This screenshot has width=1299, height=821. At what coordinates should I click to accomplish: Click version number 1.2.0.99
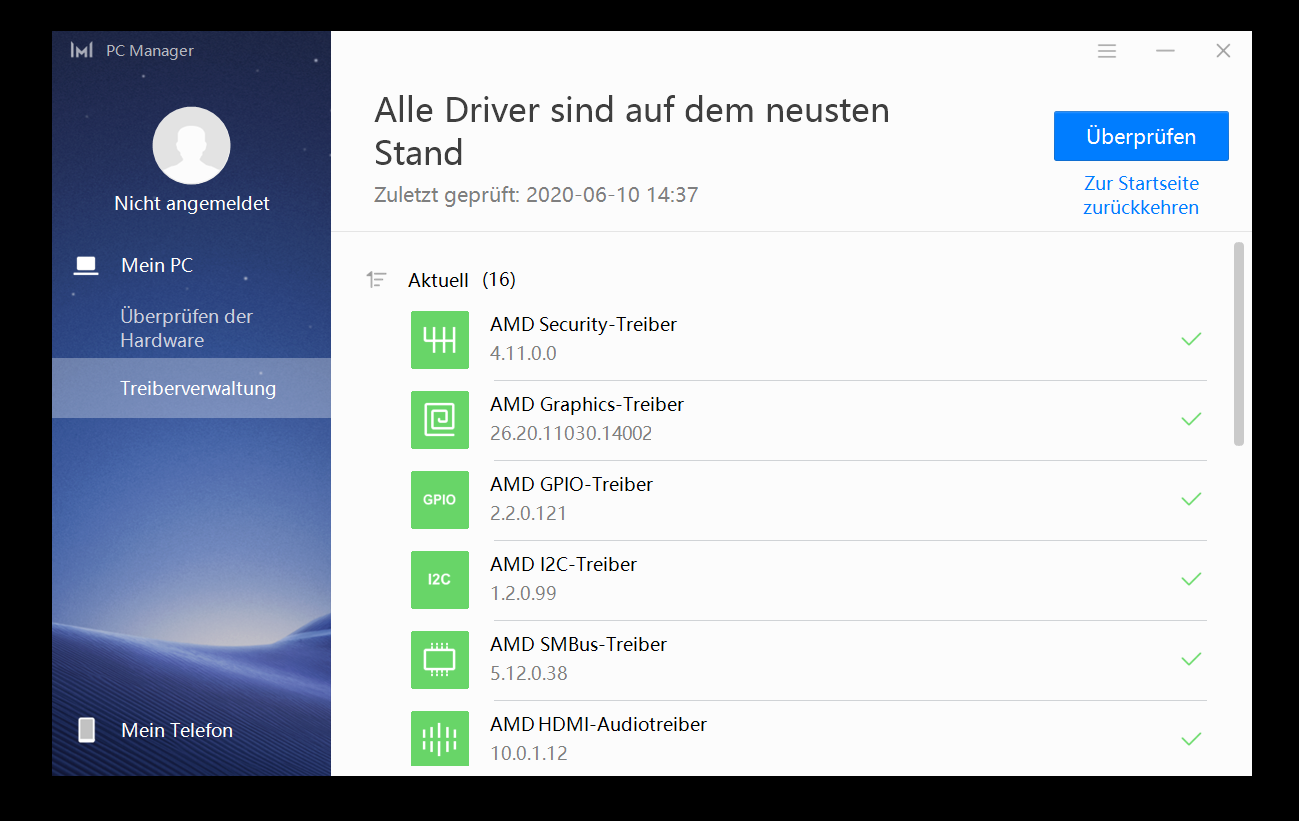(x=523, y=594)
